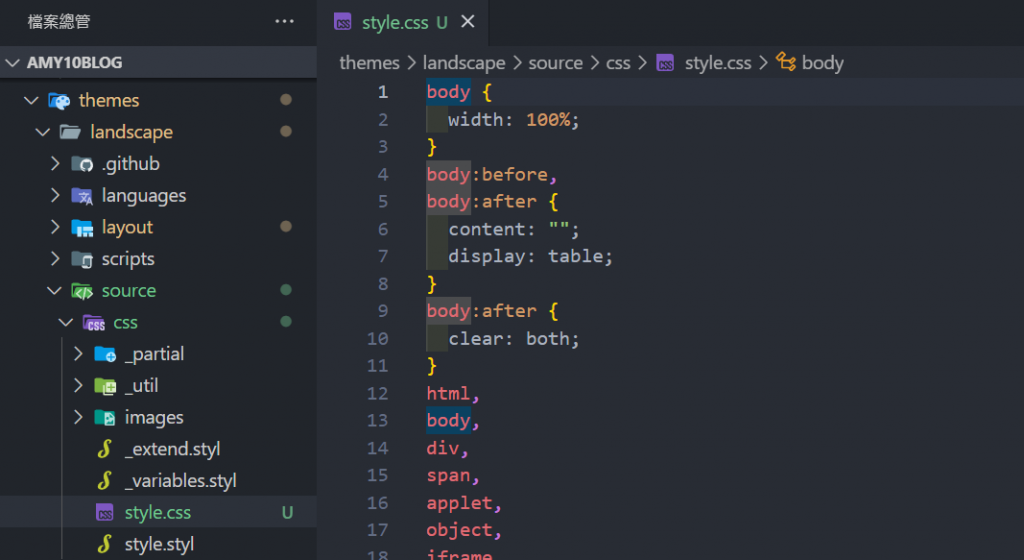Image resolution: width=1024 pixels, height=560 pixels.
Task: Expand the _util folder chevron
Action: 78,386
